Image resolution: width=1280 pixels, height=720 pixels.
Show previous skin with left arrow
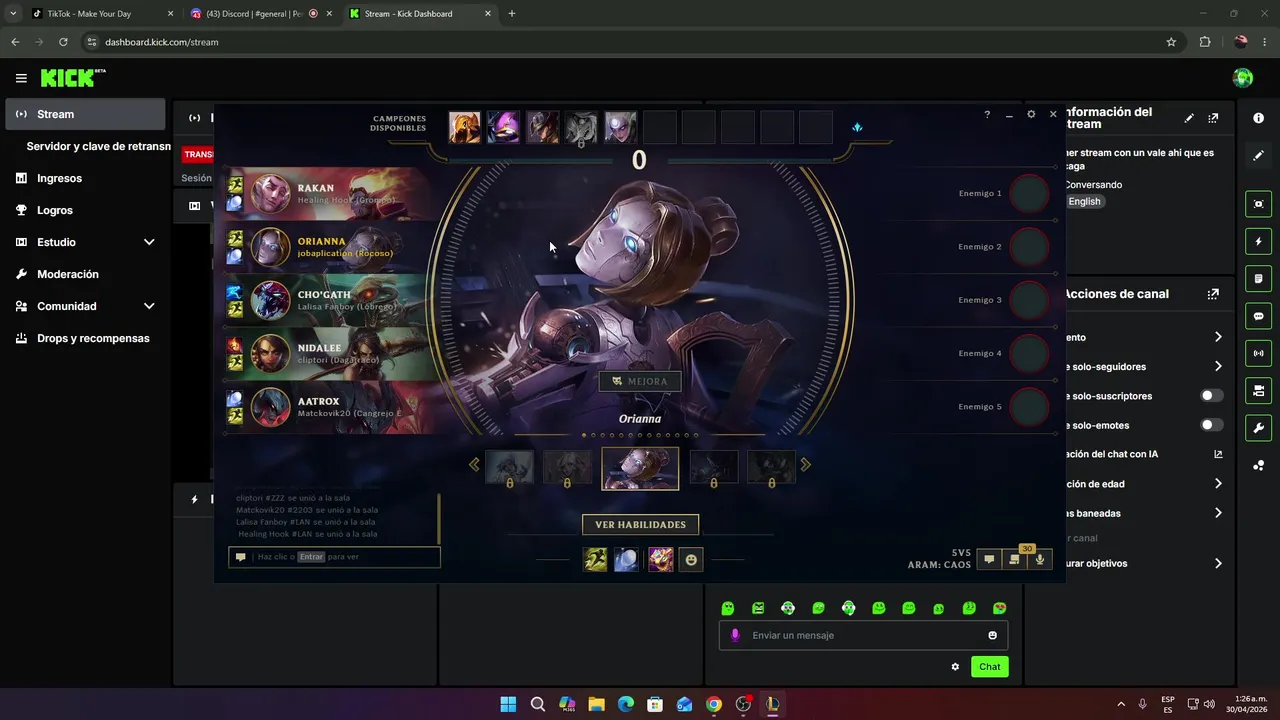pyautogui.click(x=475, y=465)
